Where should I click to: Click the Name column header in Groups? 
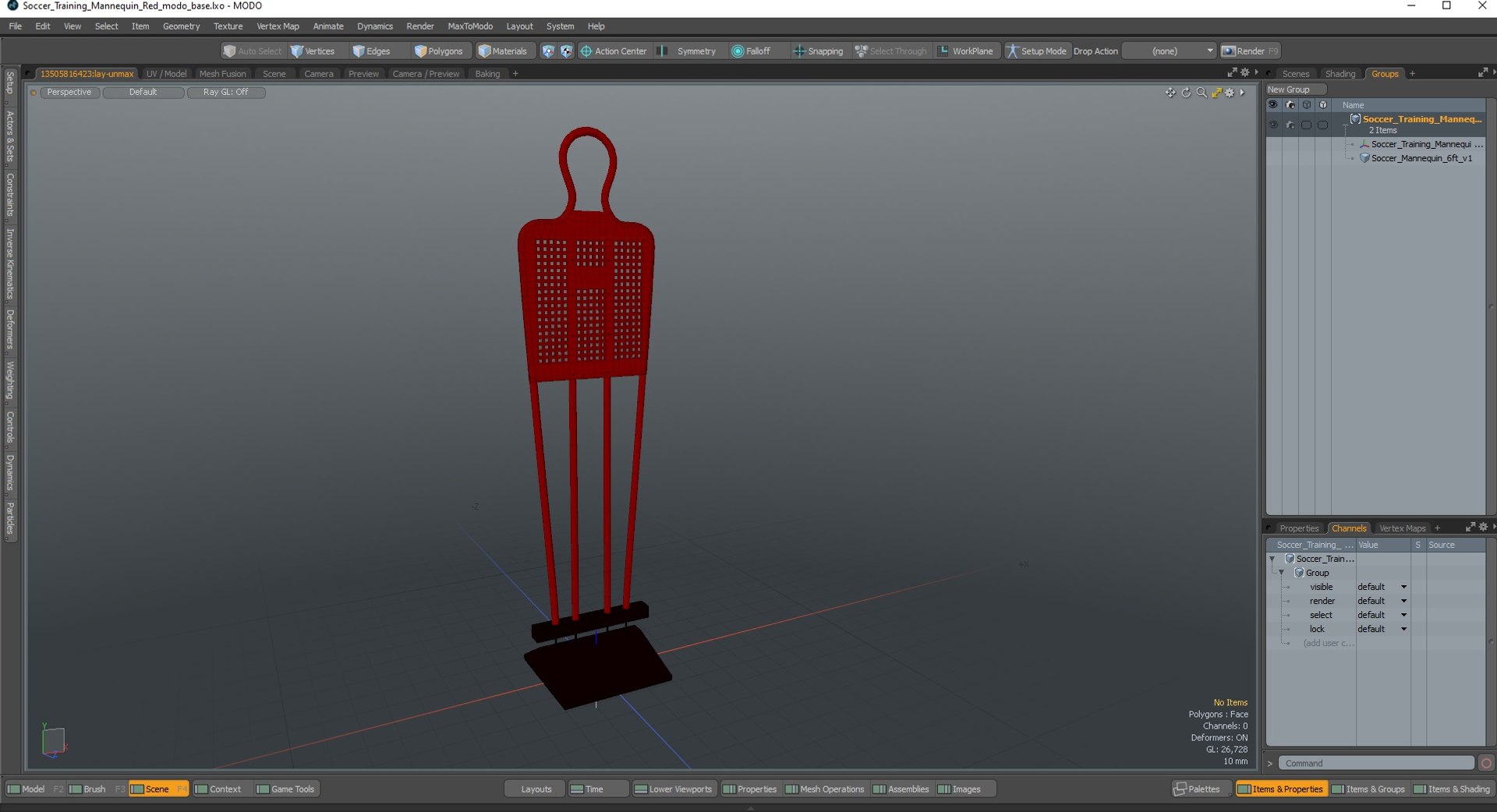tap(1354, 105)
